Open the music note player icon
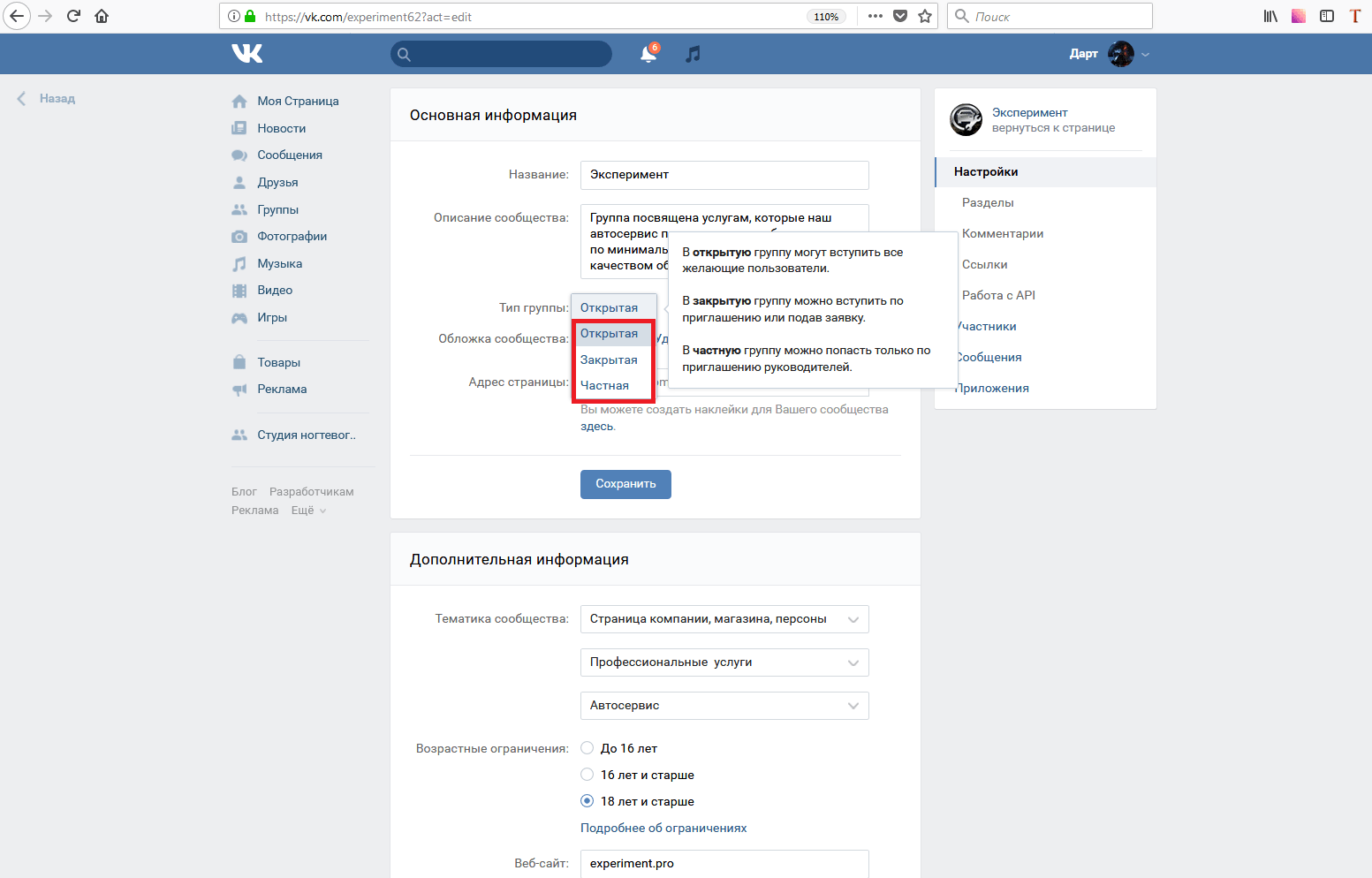 [x=694, y=54]
